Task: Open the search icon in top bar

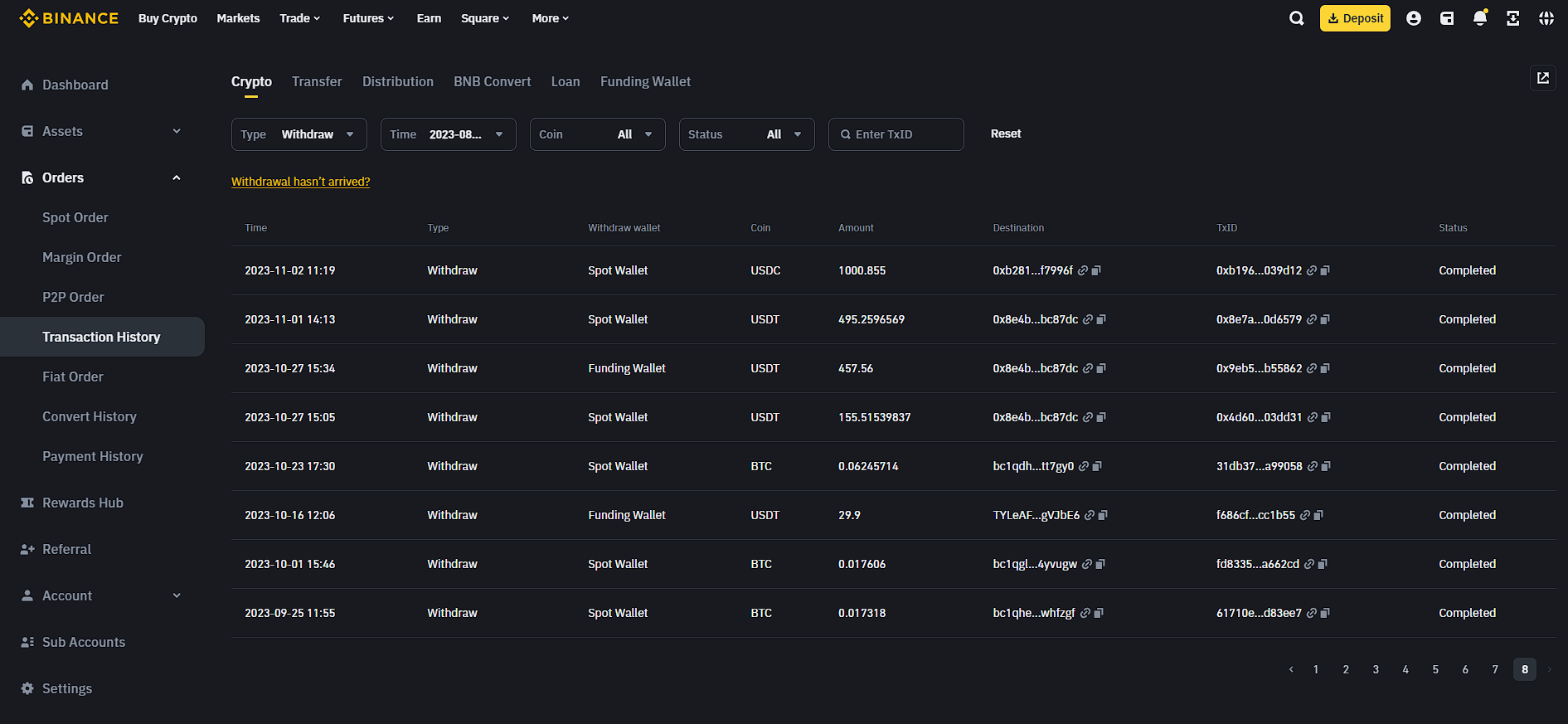Action: pos(1297,18)
